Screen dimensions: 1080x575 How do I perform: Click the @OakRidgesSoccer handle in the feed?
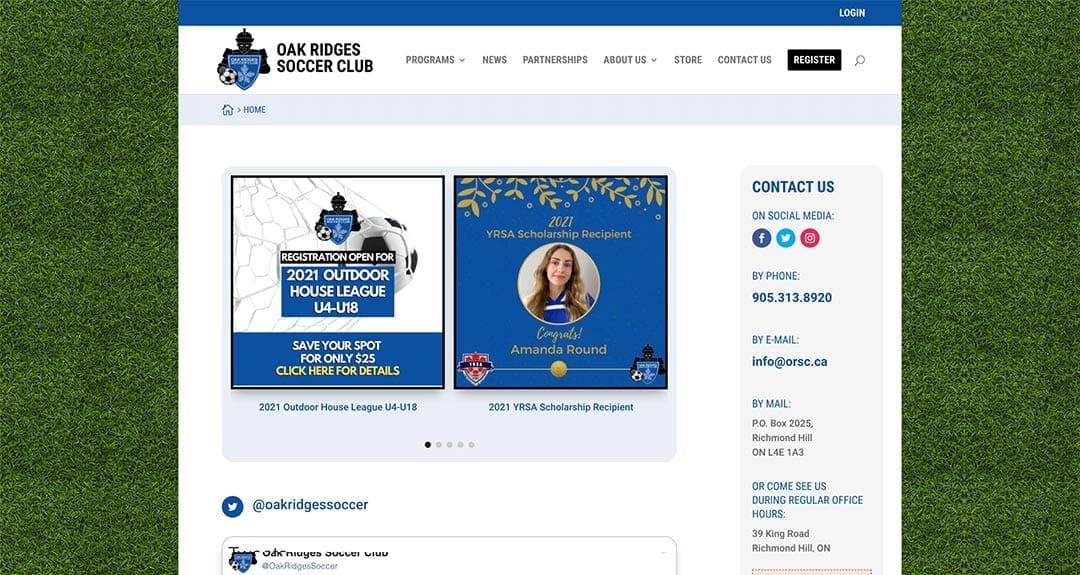[300, 566]
